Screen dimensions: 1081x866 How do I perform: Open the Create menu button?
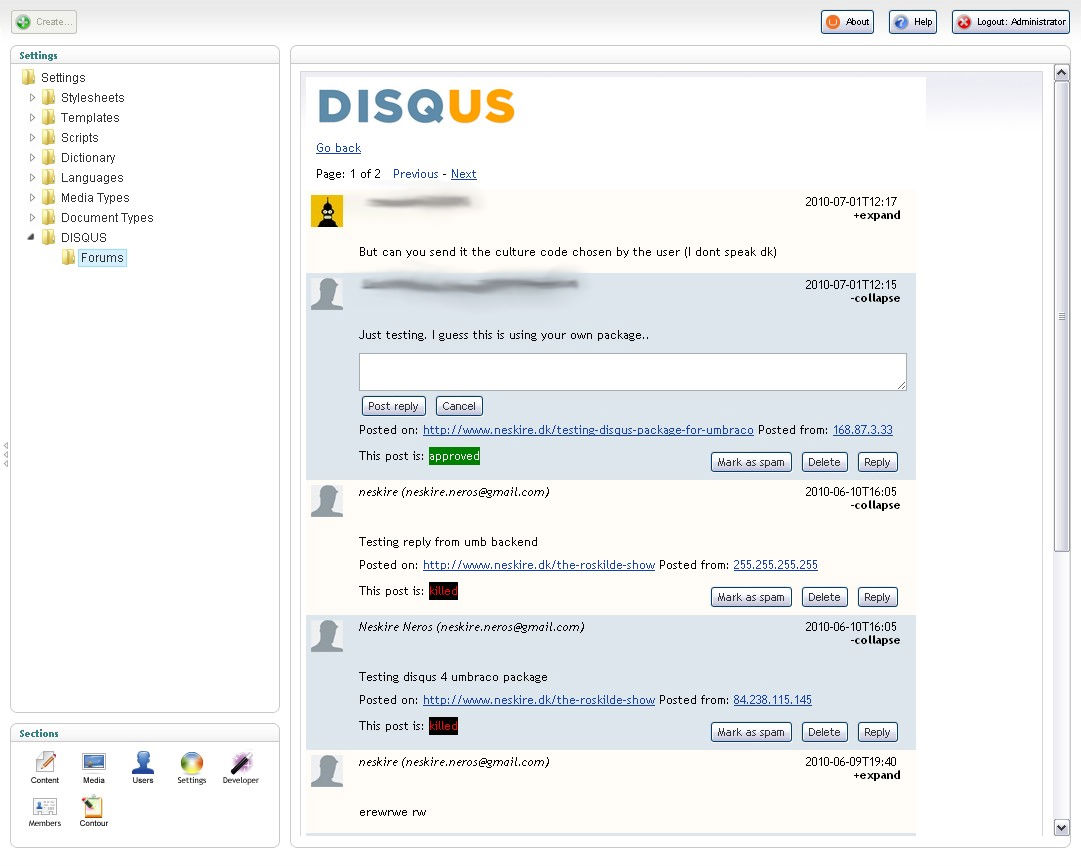44,21
